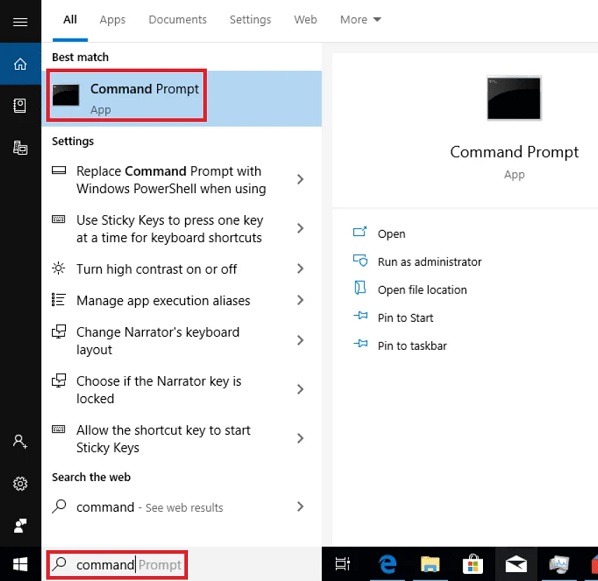Click the search magnifier icon in the search box
This screenshot has width=598, height=581.
point(59,563)
